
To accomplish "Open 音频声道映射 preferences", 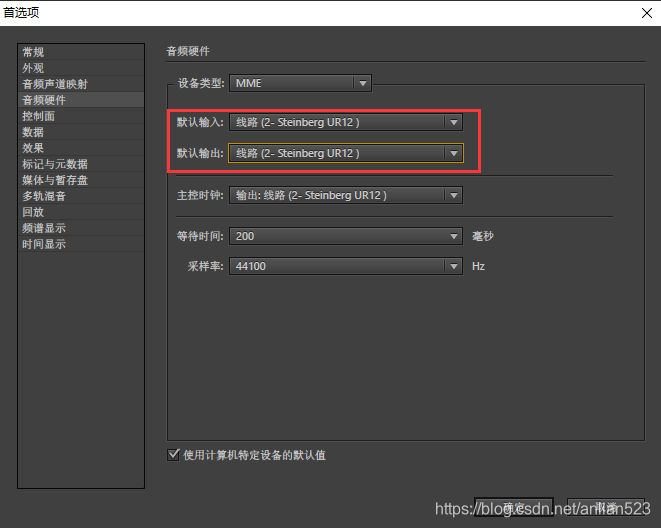I will coord(81,84).
